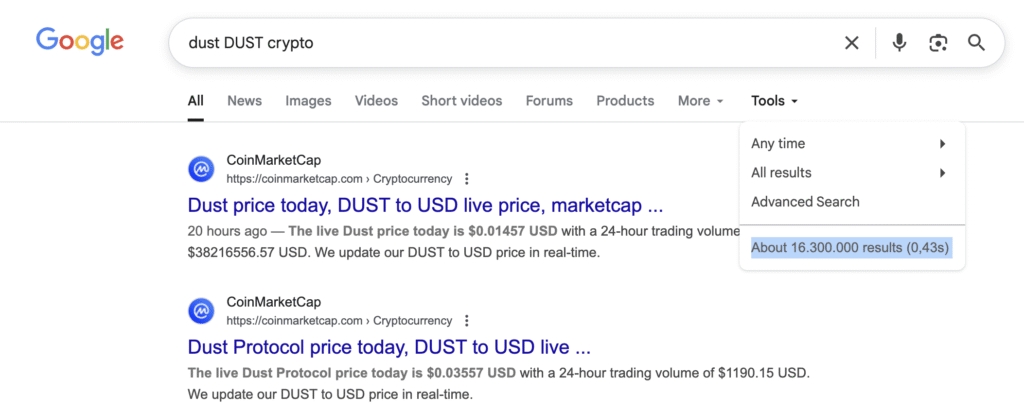
Task: Open Google Lens image search icon
Action: [937, 43]
